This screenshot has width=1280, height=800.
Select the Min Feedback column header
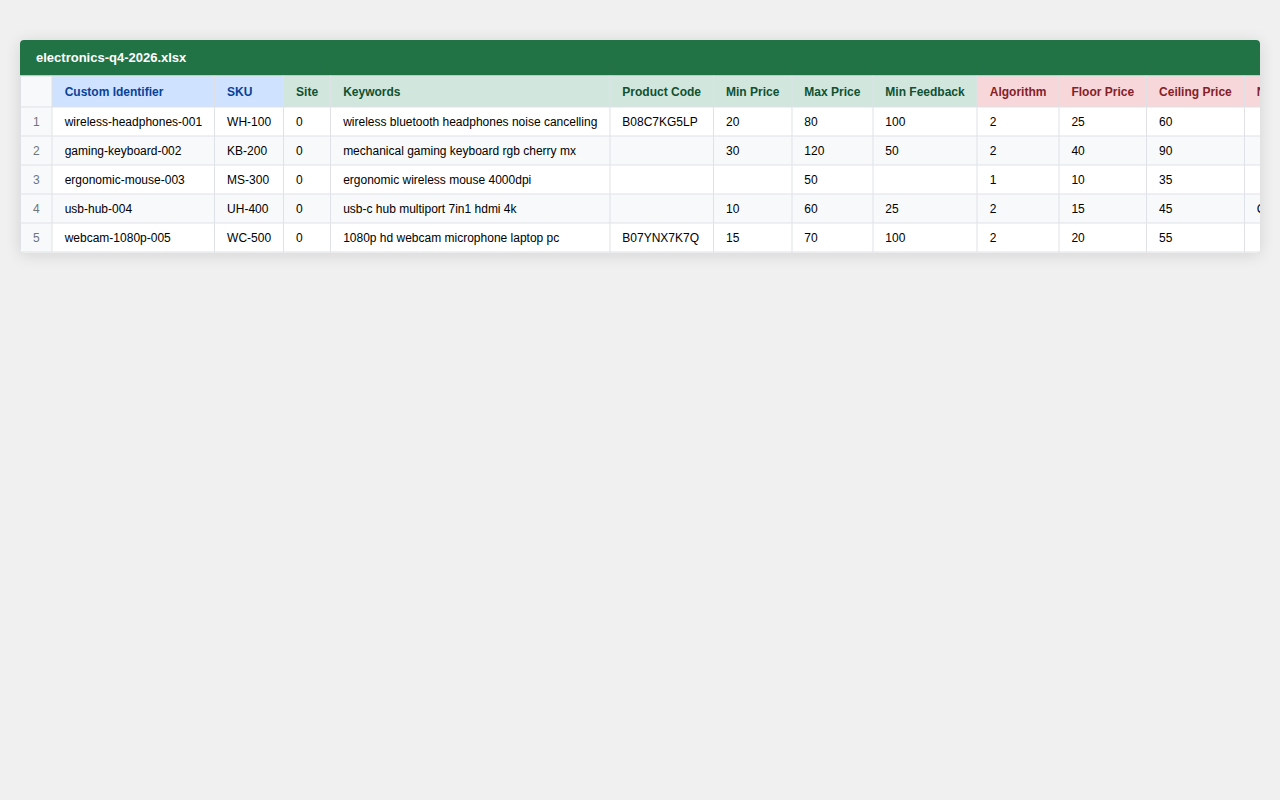(924, 92)
